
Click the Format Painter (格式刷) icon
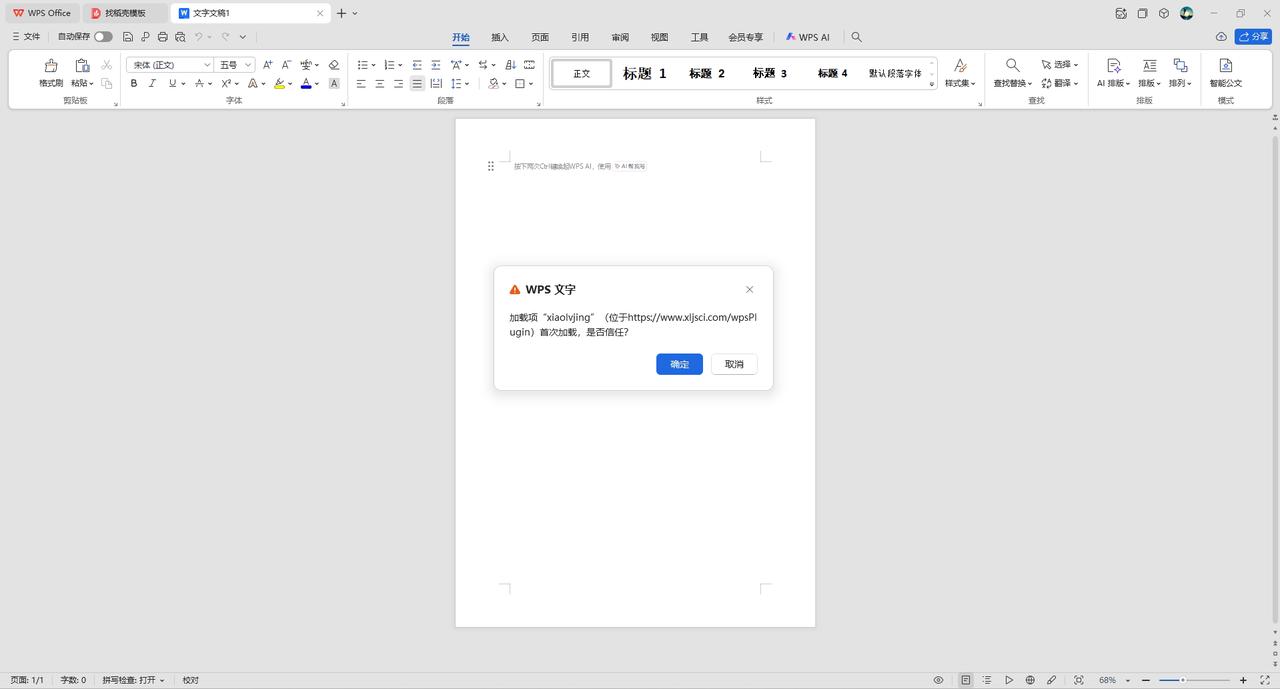point(51,66)
